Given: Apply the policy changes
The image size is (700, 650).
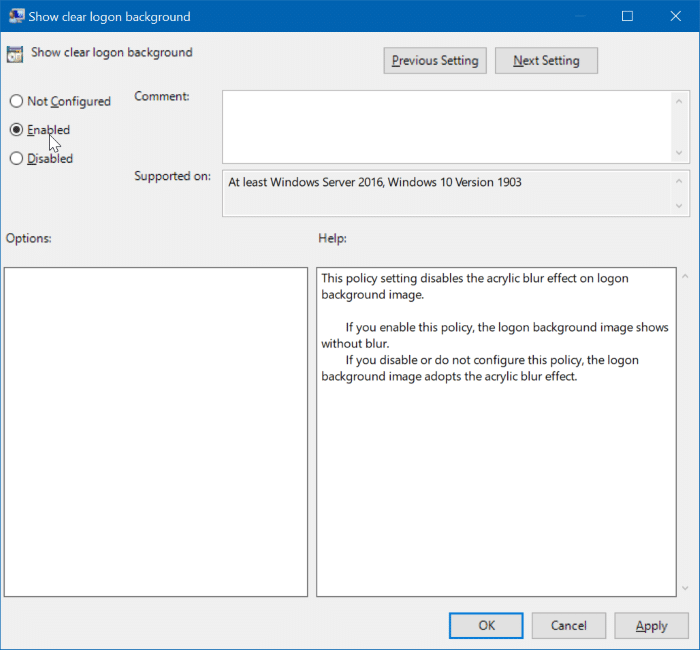Looking at the screenshot, I should (x=651, y=625).
